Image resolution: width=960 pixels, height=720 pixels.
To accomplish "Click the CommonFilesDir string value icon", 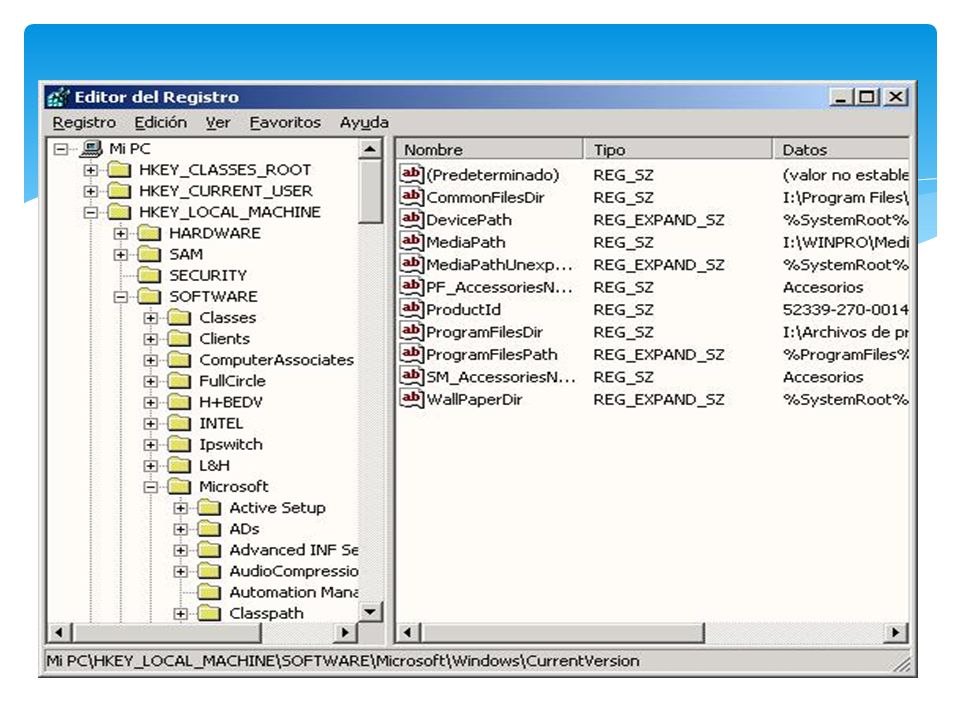I will [411, 197].
